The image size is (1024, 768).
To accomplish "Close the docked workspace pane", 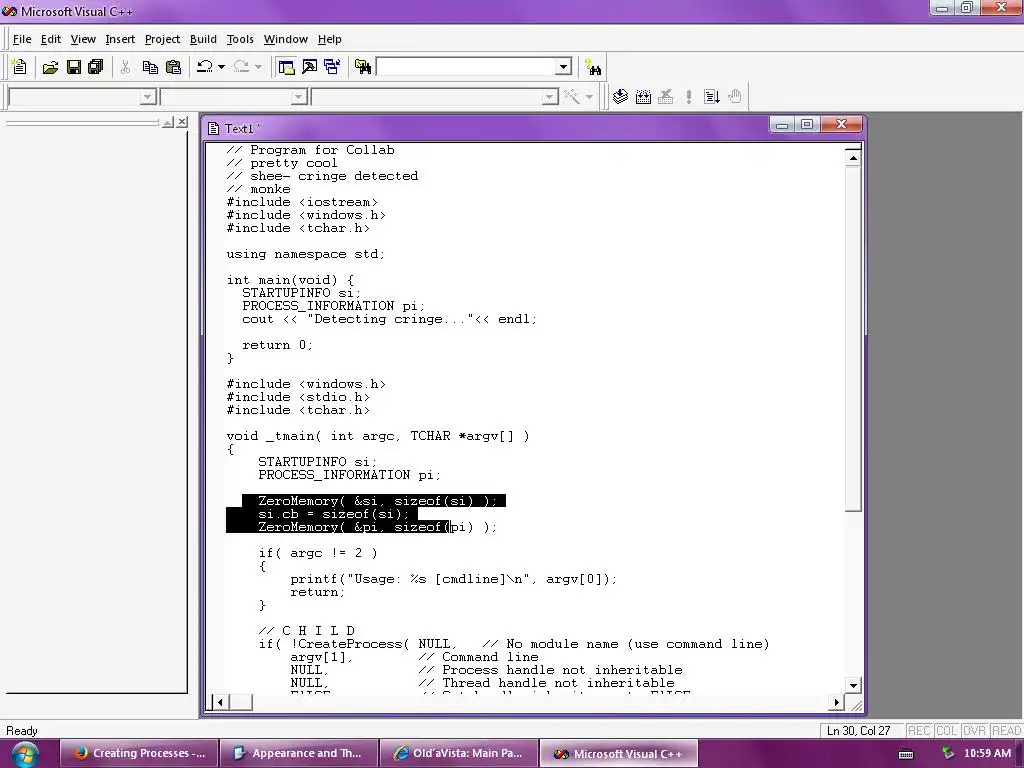I will click(x=182, y=122).
